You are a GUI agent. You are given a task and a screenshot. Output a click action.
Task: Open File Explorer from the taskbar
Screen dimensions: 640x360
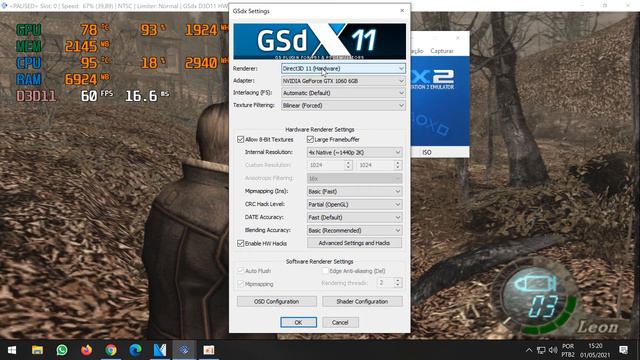(x=37, y=350)
